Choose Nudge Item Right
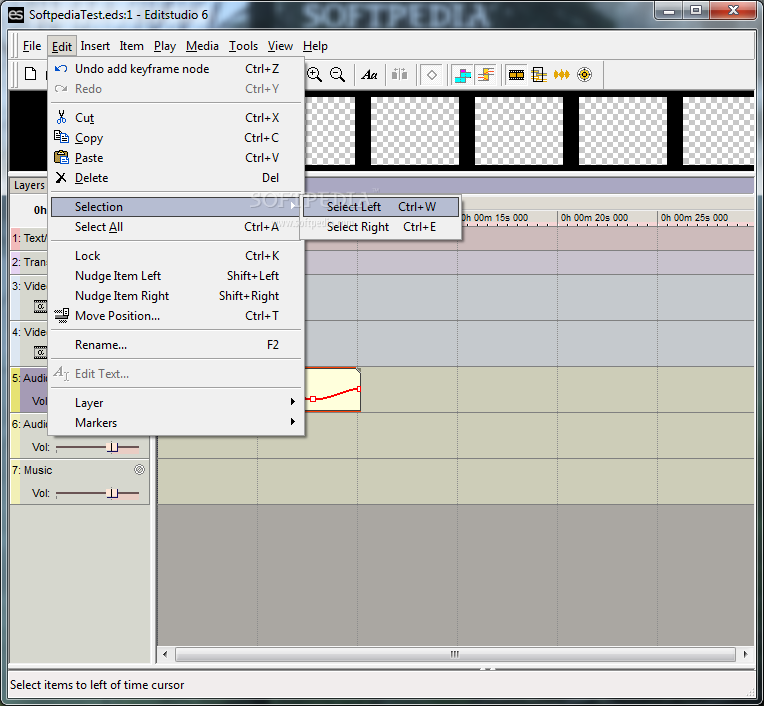Image resolution: width=764 pixels, height=706 pixels. click(176, 296)
